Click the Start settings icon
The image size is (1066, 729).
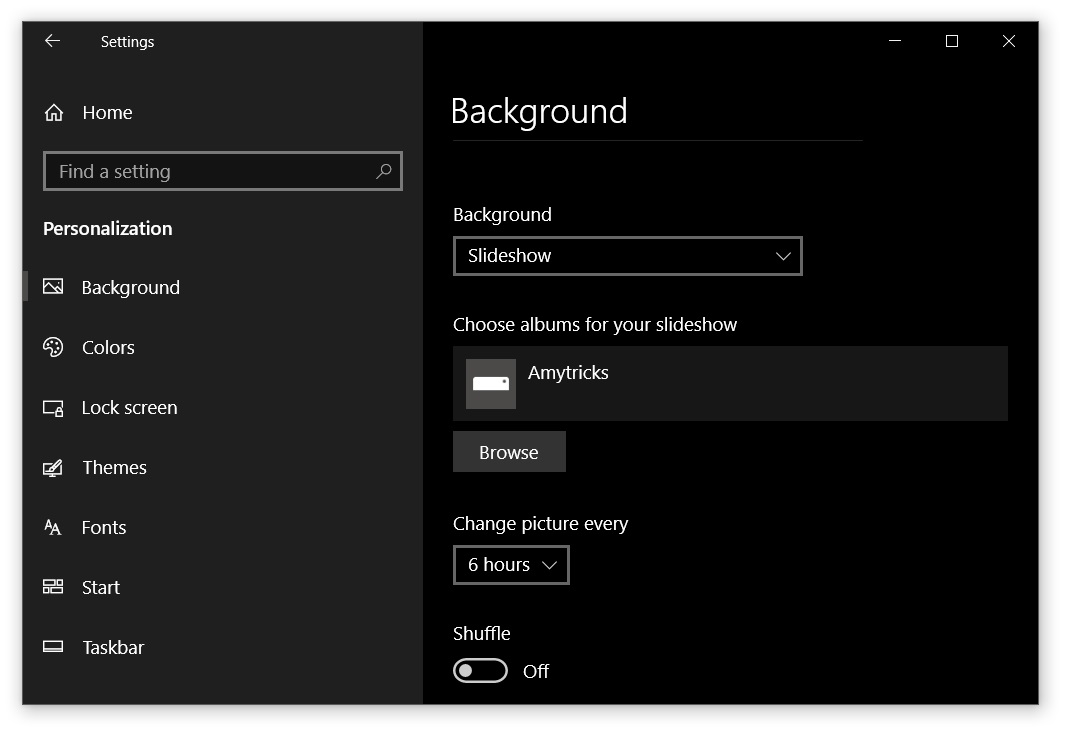click(53, 587)
